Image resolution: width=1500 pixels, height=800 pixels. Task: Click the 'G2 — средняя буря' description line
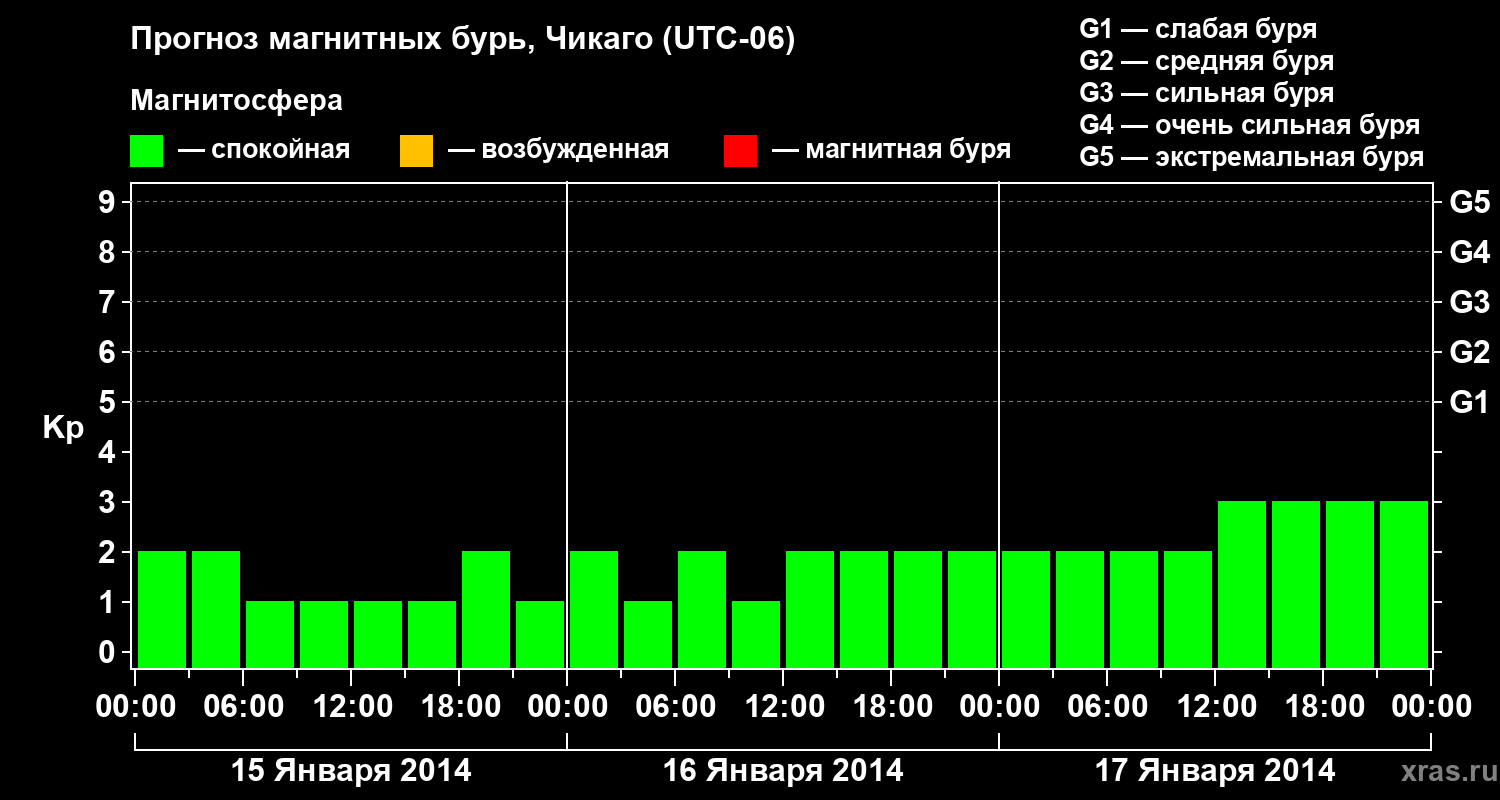(x=1206, y=61)
